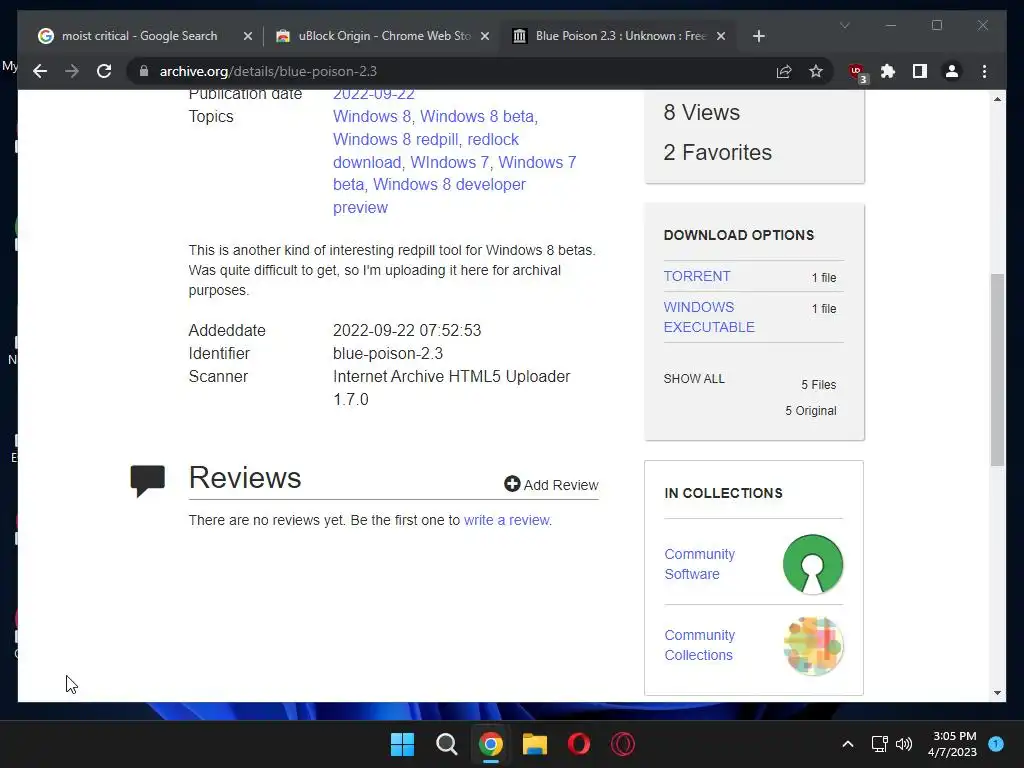Open site info via the padlock icon
This screenshot has width=1024, height=768.
pos(144,71)
